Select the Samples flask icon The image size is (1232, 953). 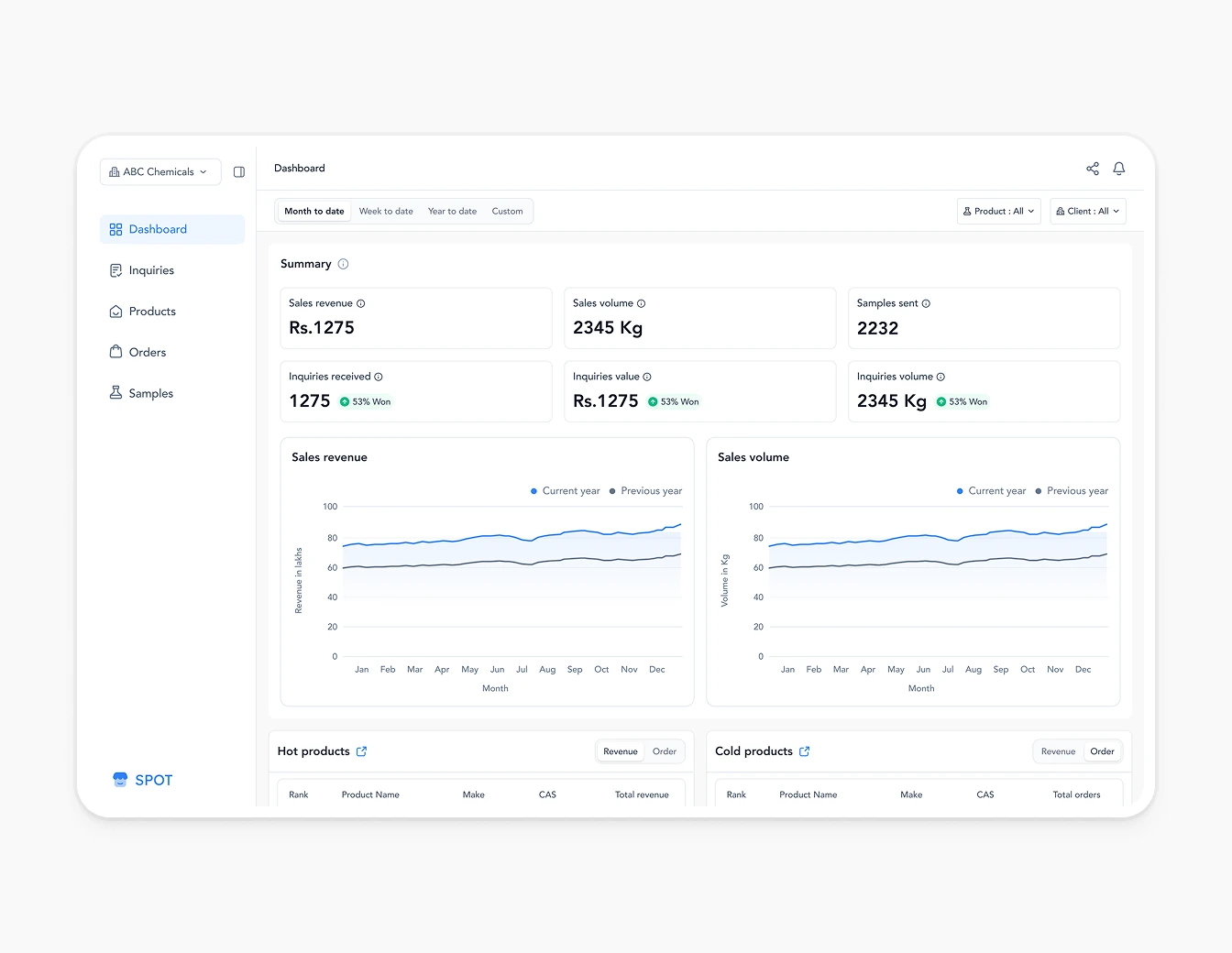click(x=115, y=392)
